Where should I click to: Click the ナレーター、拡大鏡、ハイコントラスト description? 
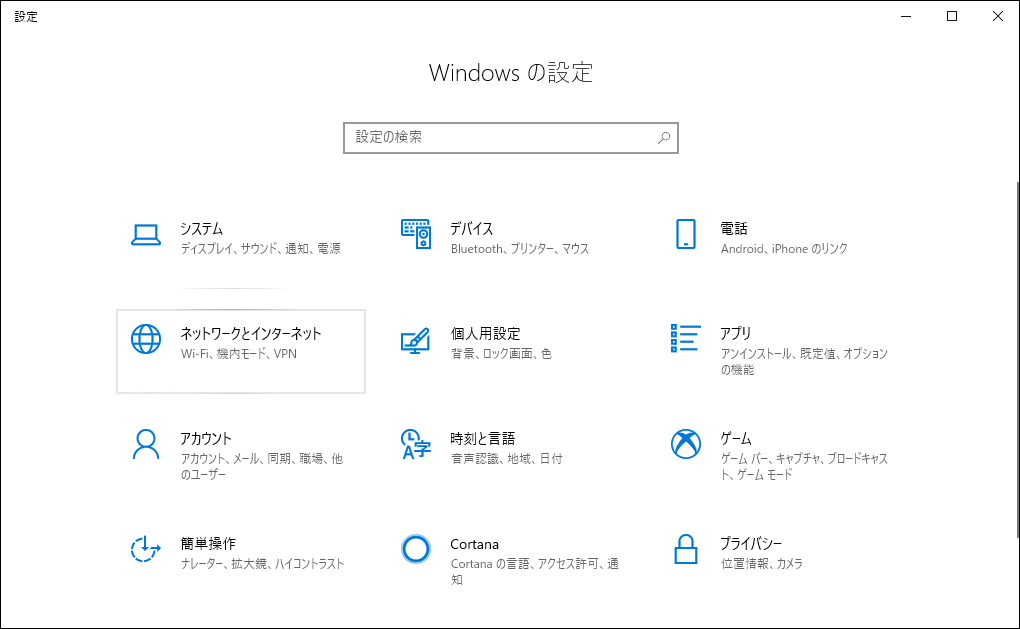[x=262, y=564]
